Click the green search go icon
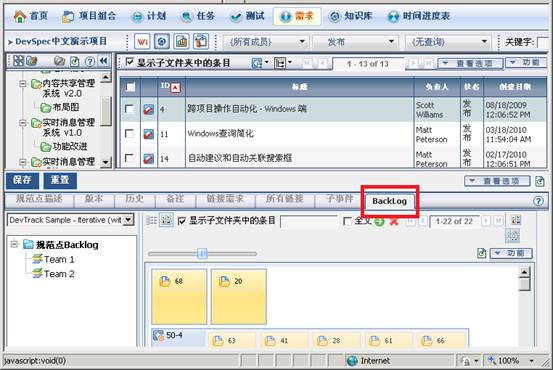This screenshot has height=370, width=553. pyautogui.click(x=379, y=222)
